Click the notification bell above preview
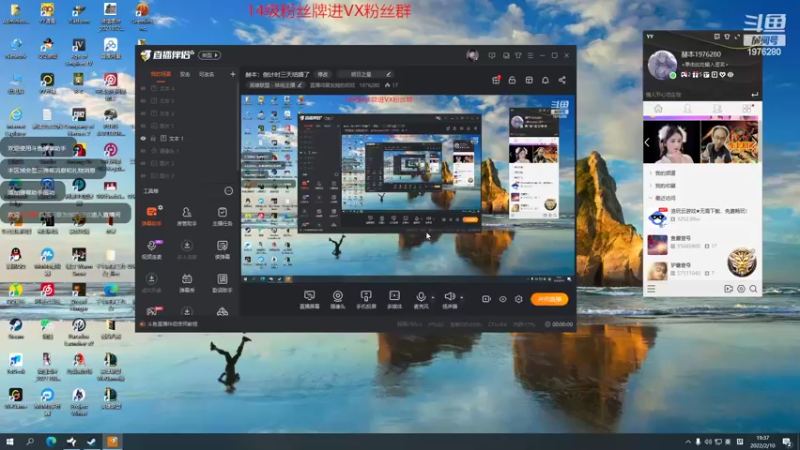The image size is (800, 450). [545, 80]
